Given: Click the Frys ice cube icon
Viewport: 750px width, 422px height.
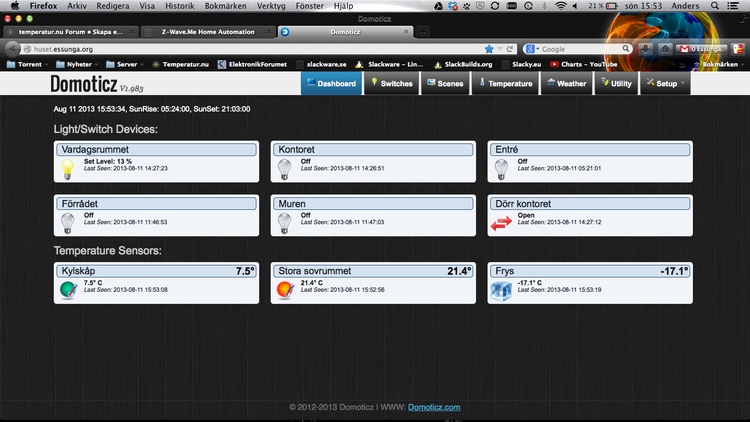Looking at the screenshot, I should [x=502, y=290].
